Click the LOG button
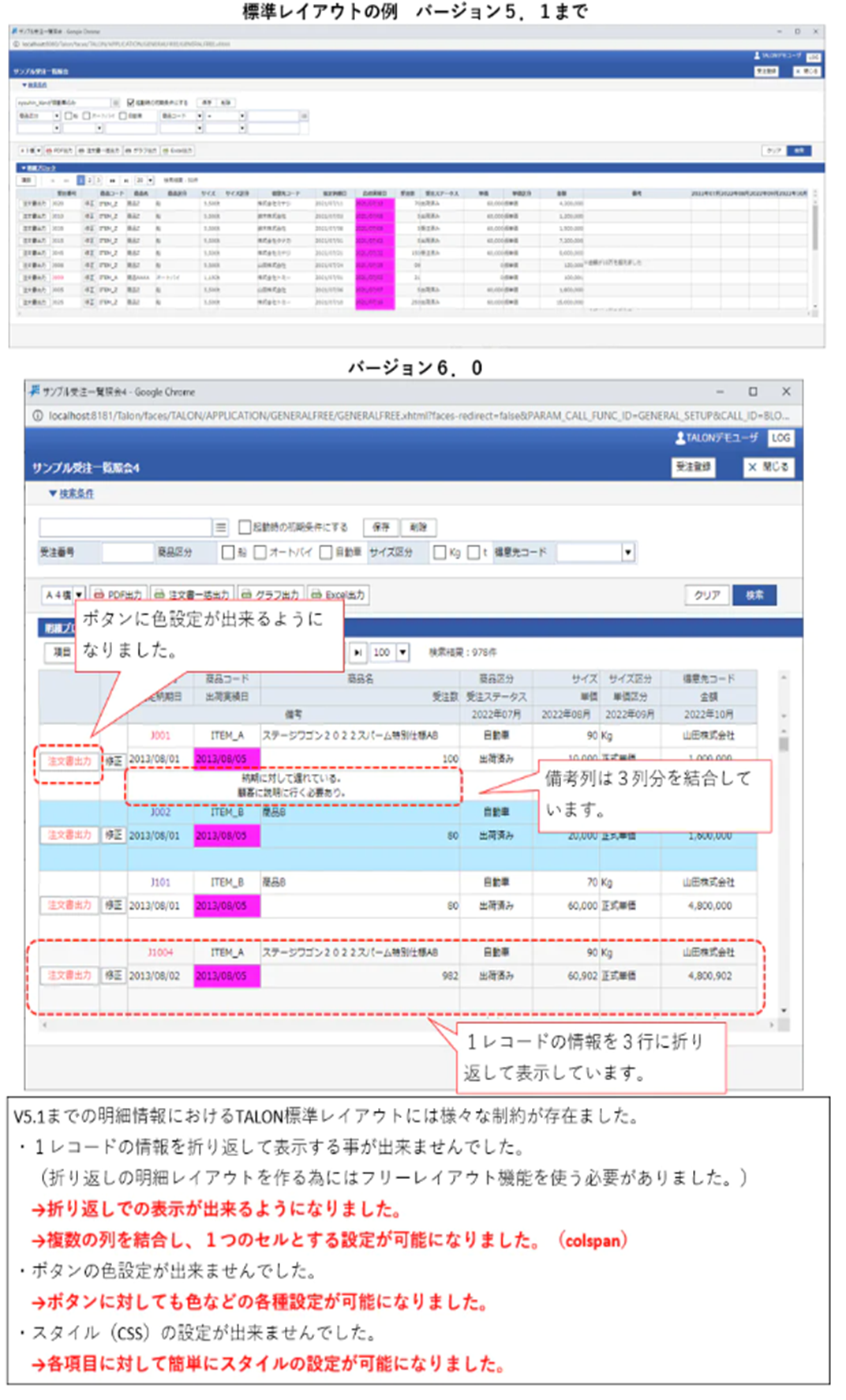The width and height of the screenshot is (846, 1400). coord(780,438)
